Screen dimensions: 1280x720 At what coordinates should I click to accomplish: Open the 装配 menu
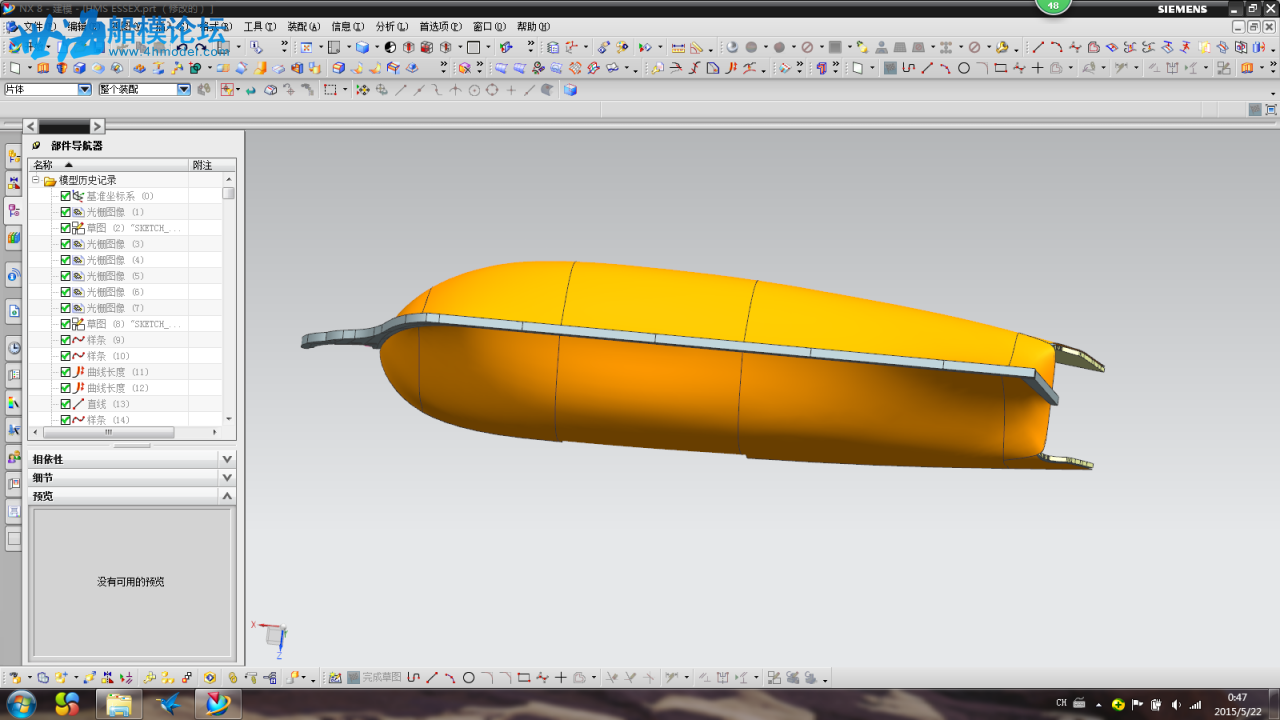[304, 27]
